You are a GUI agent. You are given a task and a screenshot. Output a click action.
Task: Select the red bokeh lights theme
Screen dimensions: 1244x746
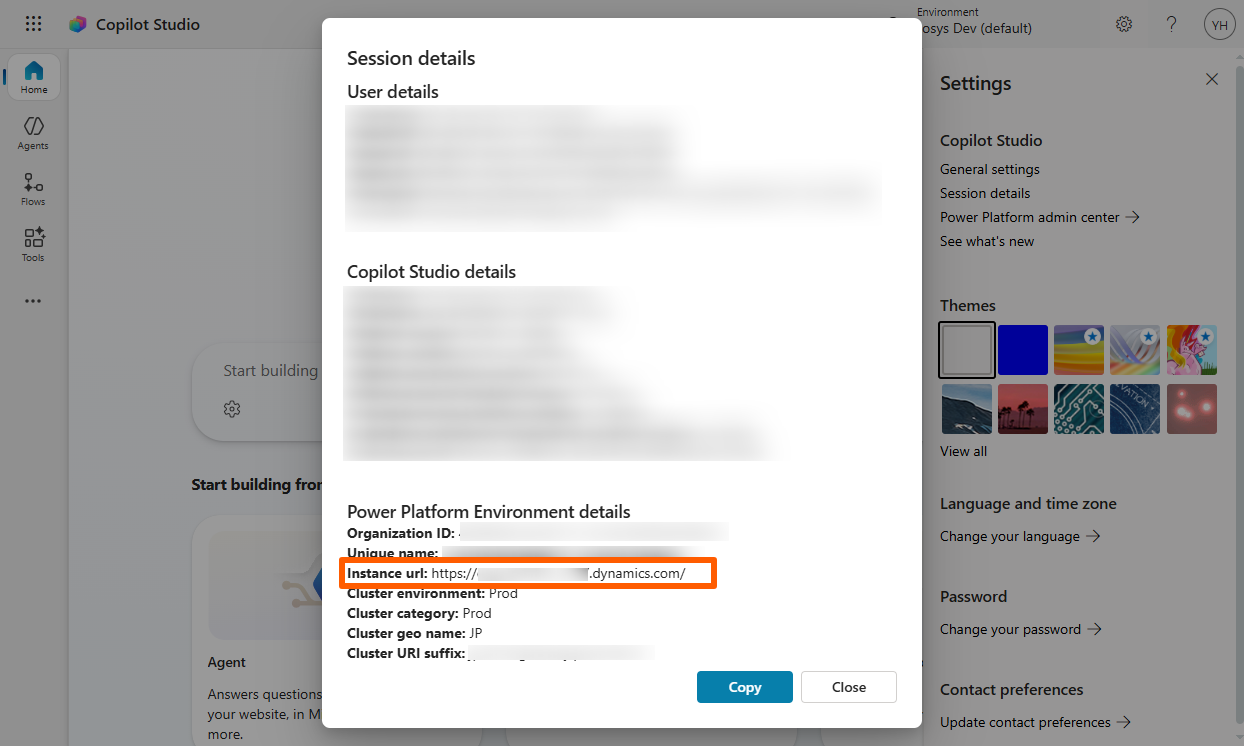(1191, 408)
